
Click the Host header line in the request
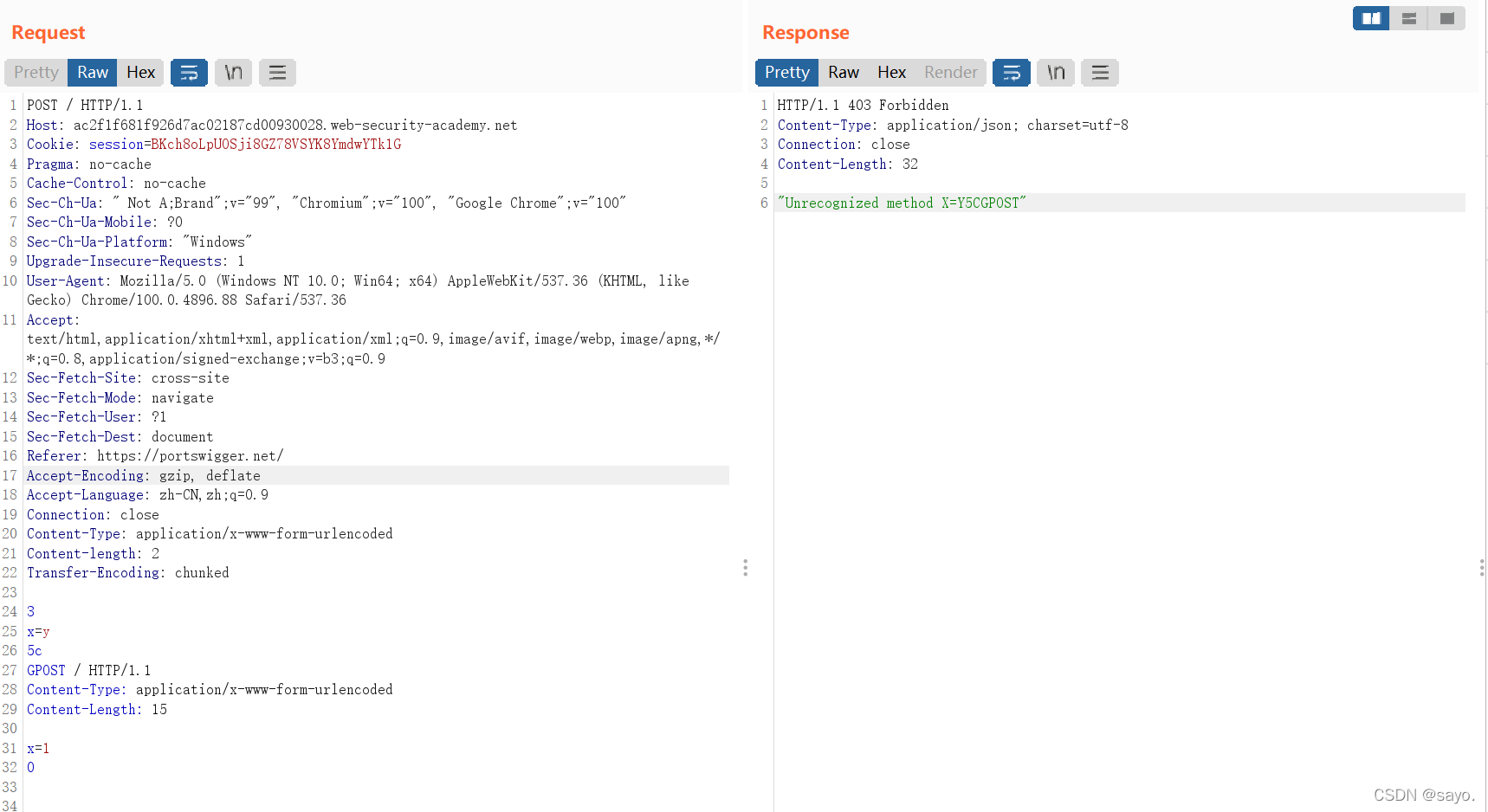coord(272,126)
